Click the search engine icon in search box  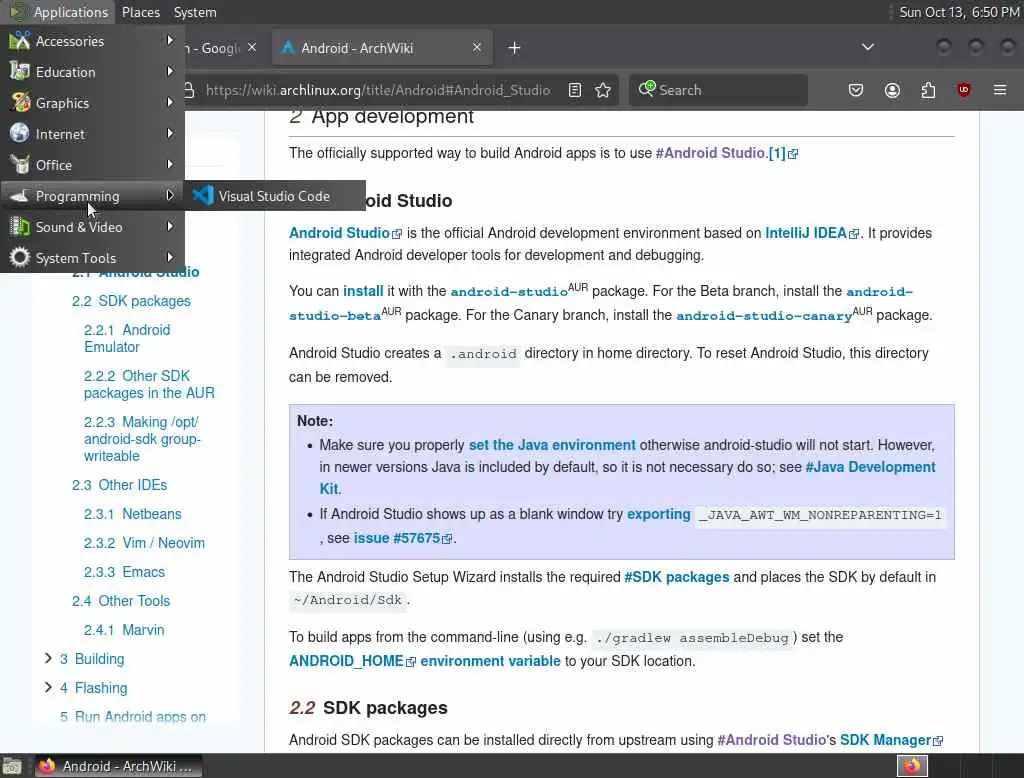(x=647, y=89)
